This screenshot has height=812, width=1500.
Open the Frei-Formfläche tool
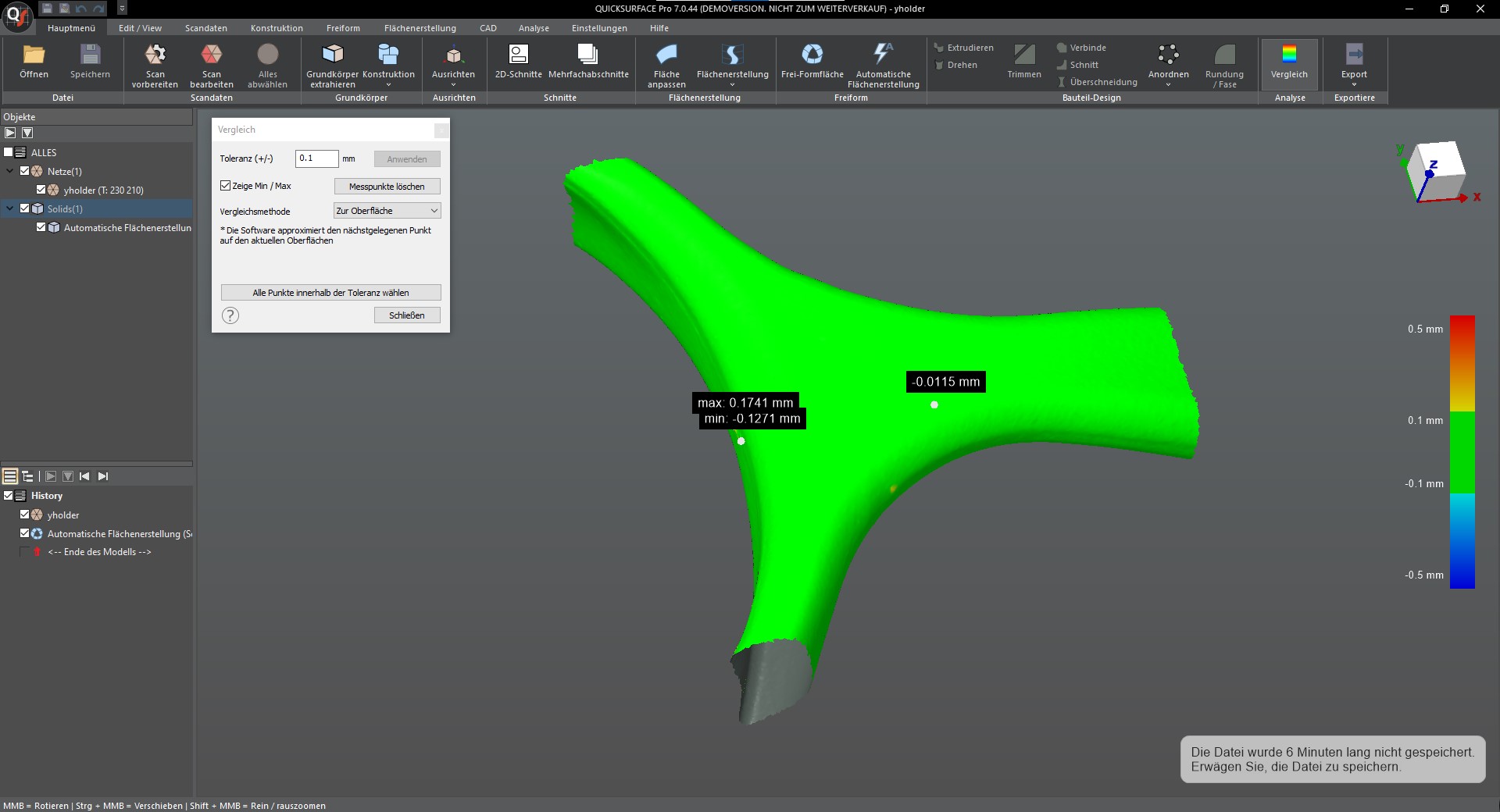click(812, 55)
